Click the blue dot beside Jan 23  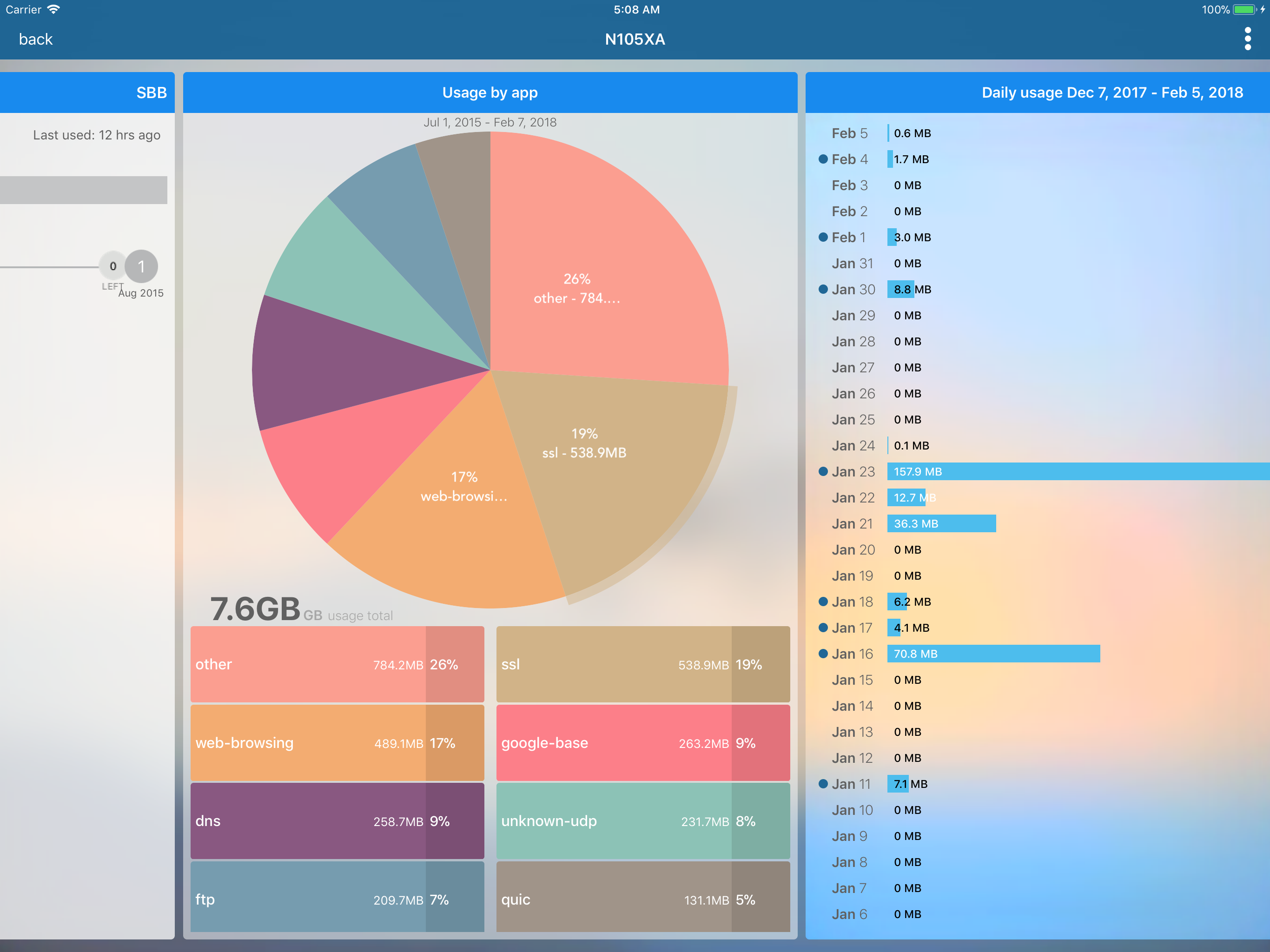click(x=823, y=471)
